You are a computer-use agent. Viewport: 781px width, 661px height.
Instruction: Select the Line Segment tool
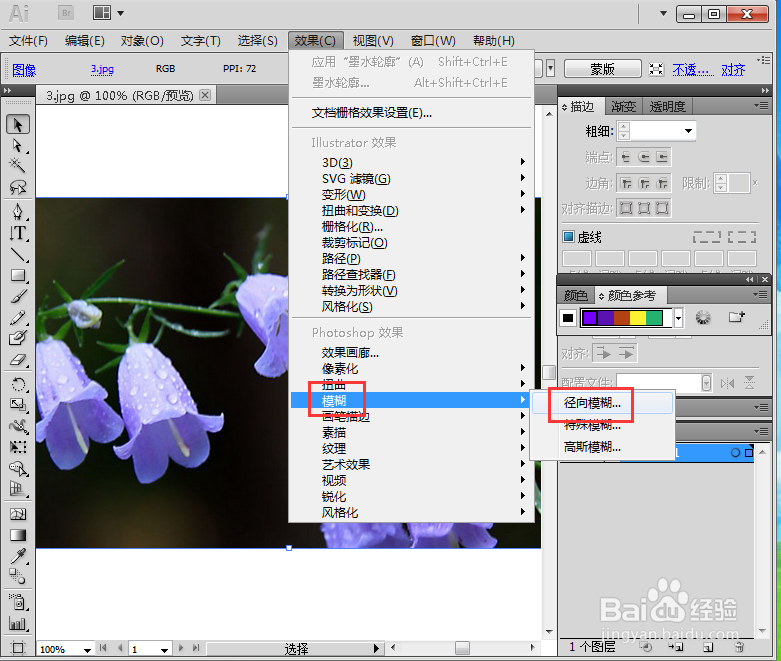pyautogui.click(x=18, y=255)
